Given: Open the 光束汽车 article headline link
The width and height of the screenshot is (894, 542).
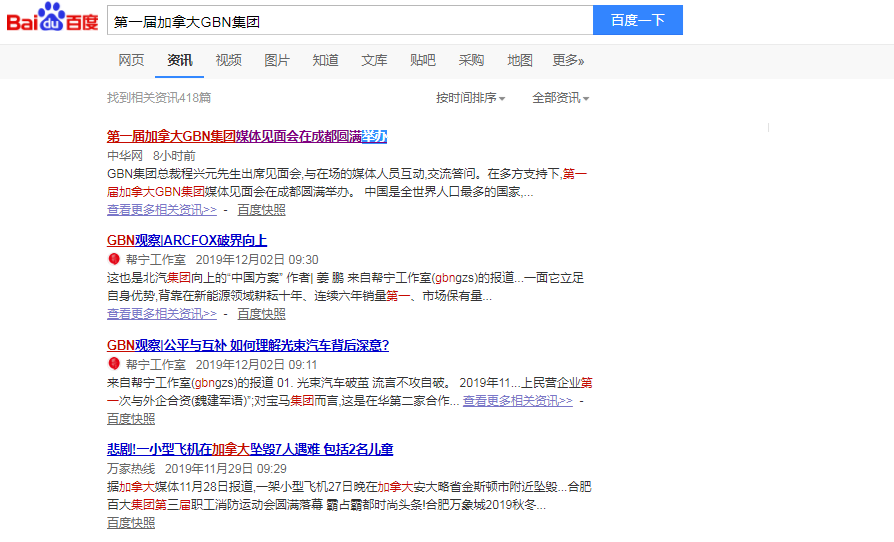Looking at the screenshot, I should coord(248,345).
